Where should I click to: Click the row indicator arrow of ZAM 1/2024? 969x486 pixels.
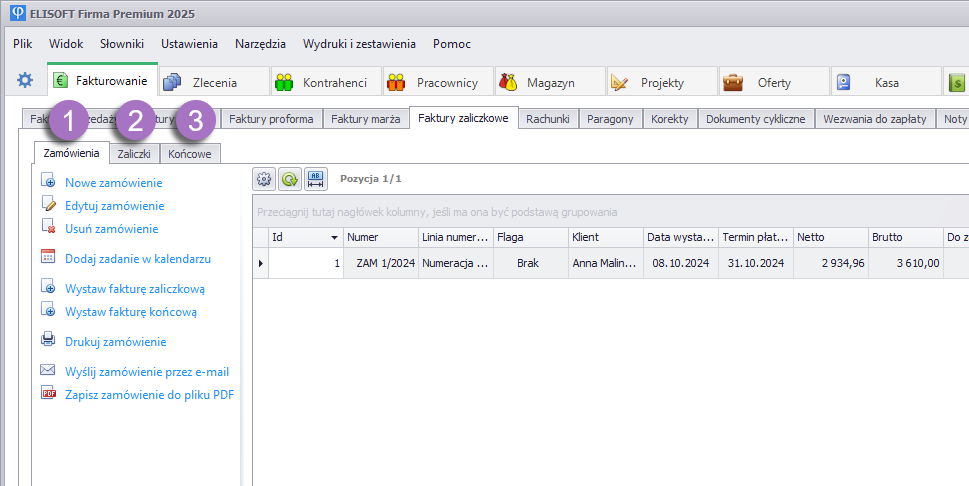[261, 263]
